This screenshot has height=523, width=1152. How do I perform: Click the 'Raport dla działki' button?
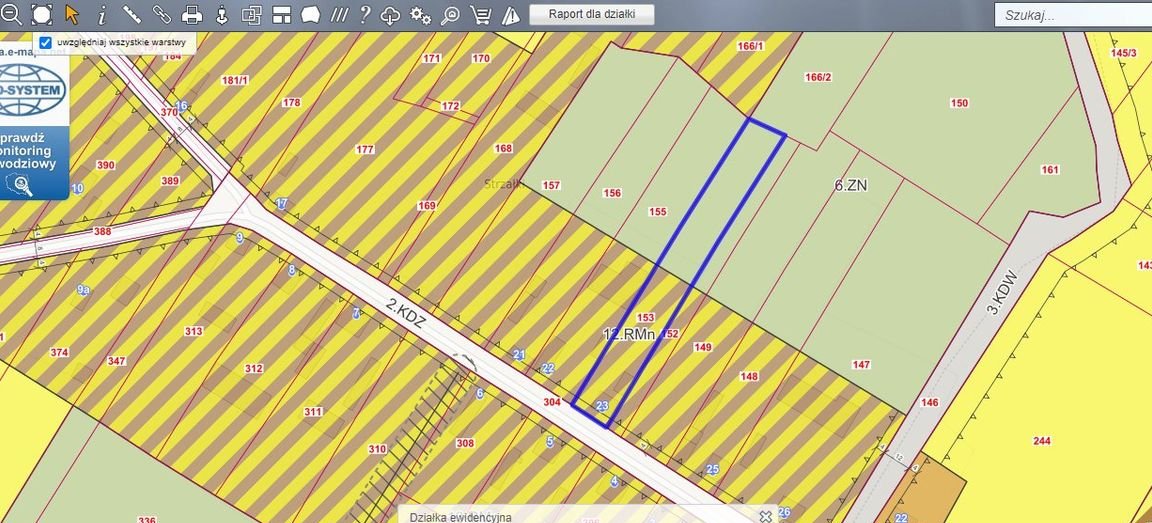click(x=591, y=14)
